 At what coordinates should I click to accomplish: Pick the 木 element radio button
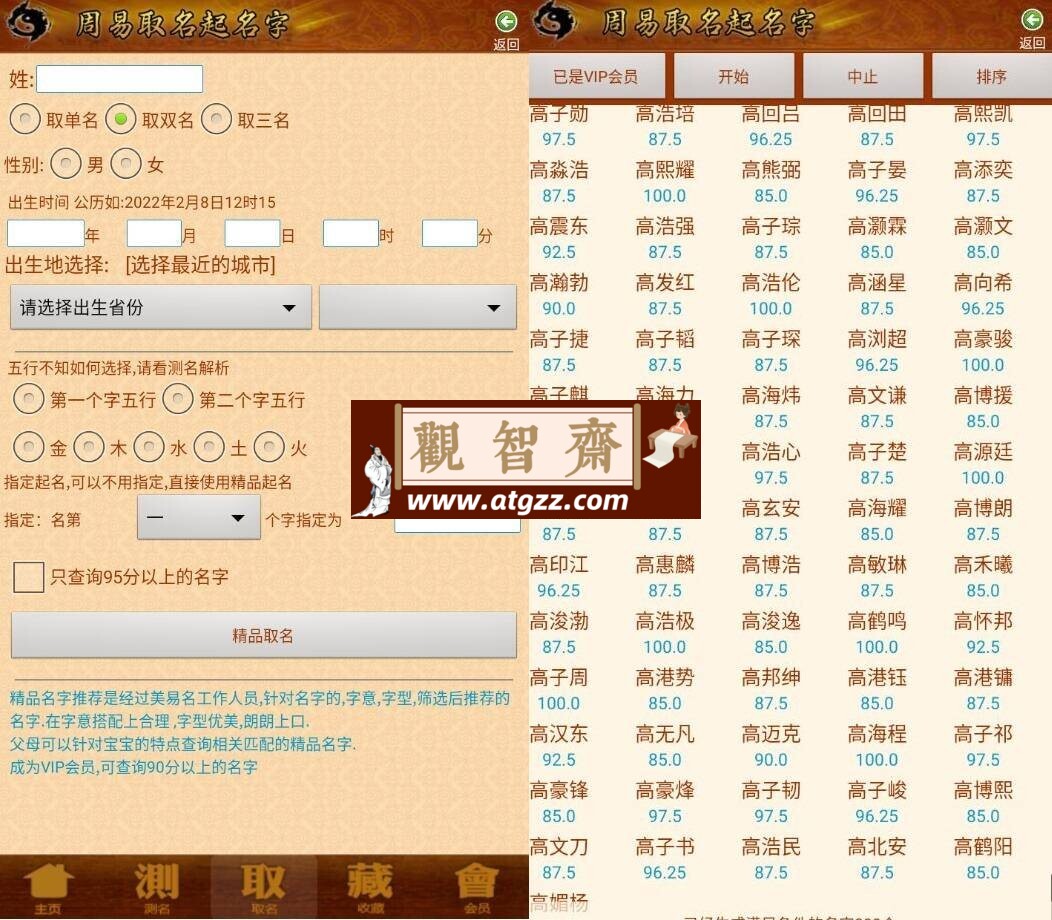click(89, 447)
